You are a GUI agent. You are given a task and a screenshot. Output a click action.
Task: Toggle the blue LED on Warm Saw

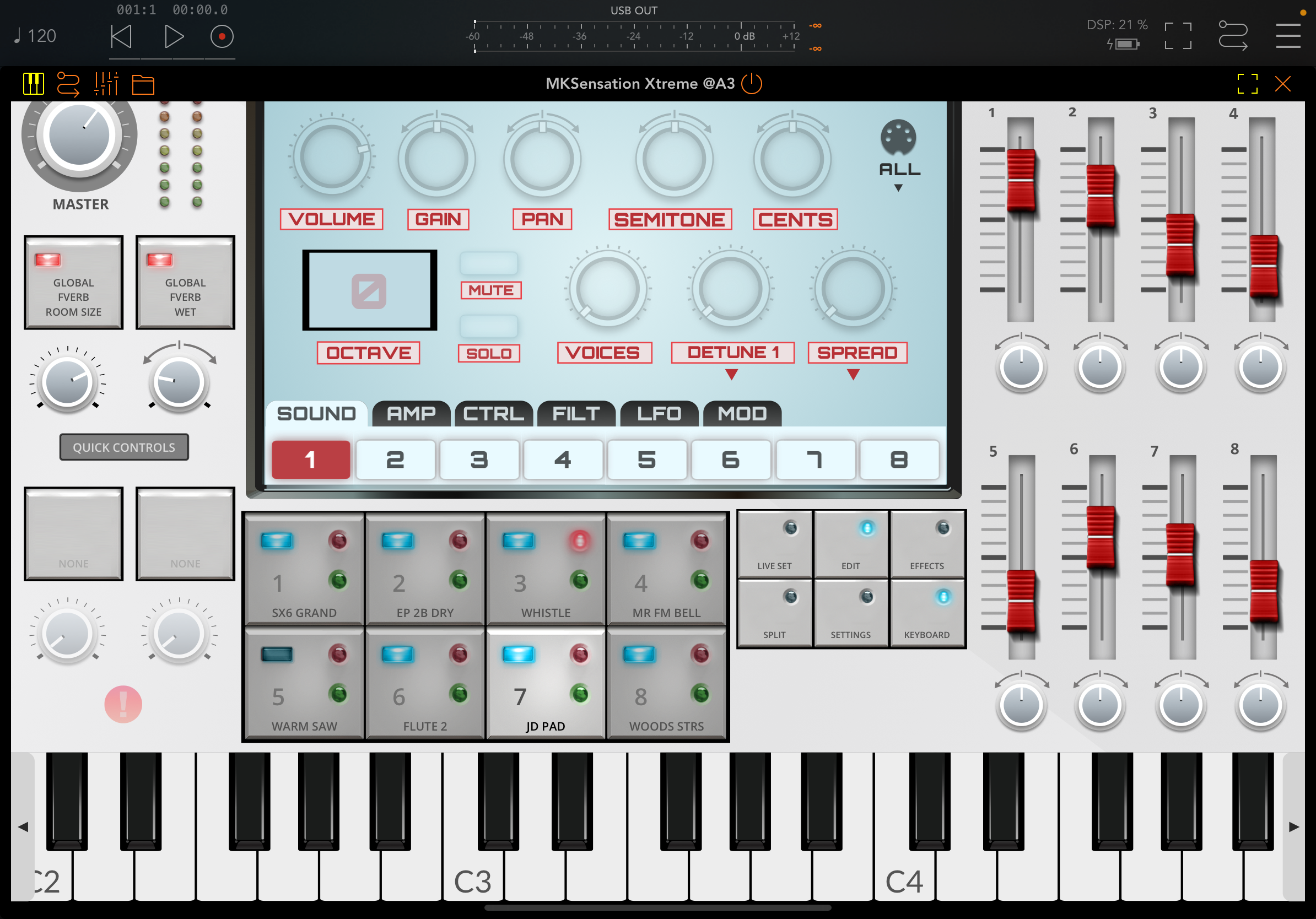click(277, 654)
